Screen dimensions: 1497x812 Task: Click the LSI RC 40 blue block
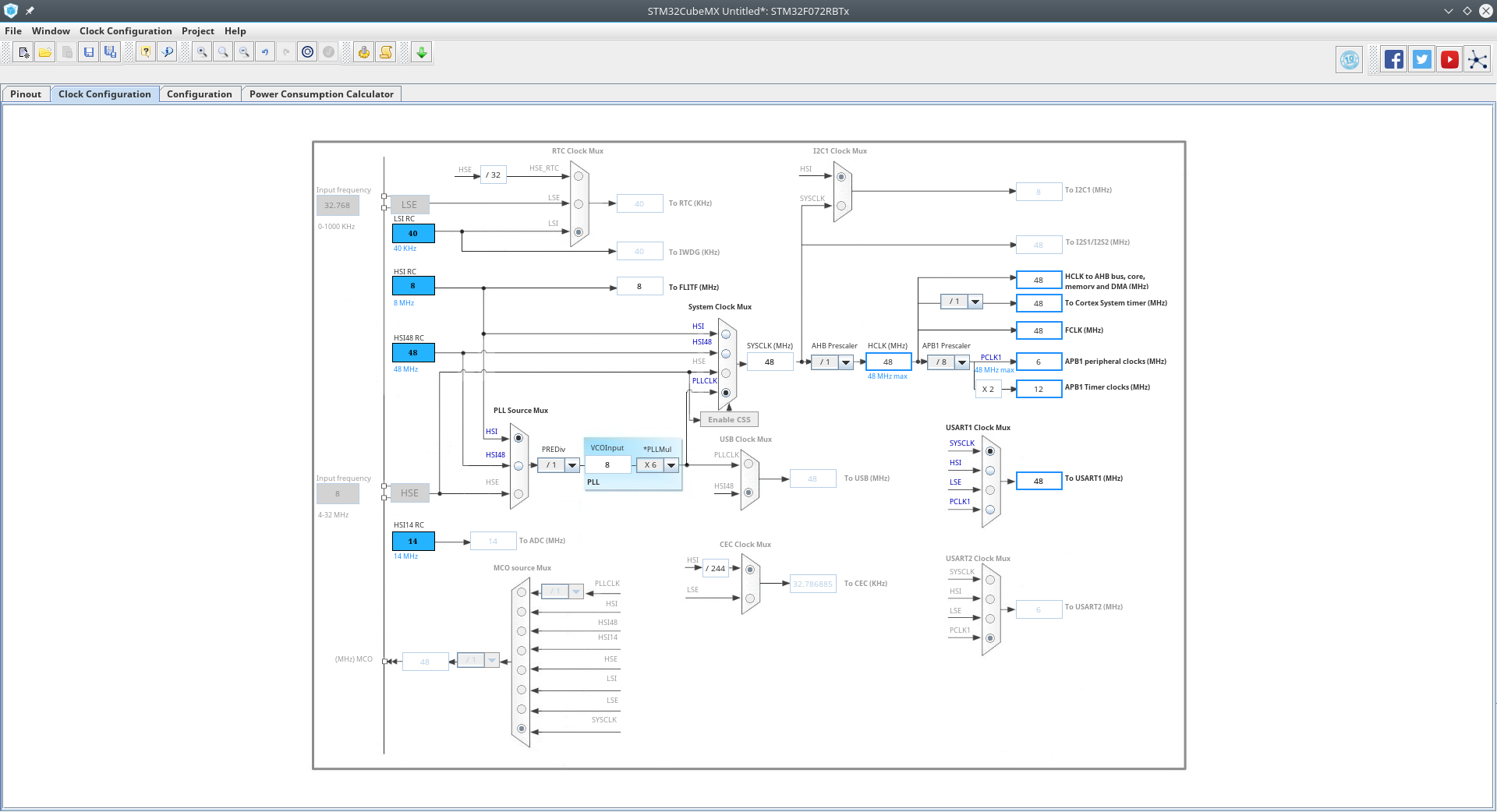coord(413,234)
